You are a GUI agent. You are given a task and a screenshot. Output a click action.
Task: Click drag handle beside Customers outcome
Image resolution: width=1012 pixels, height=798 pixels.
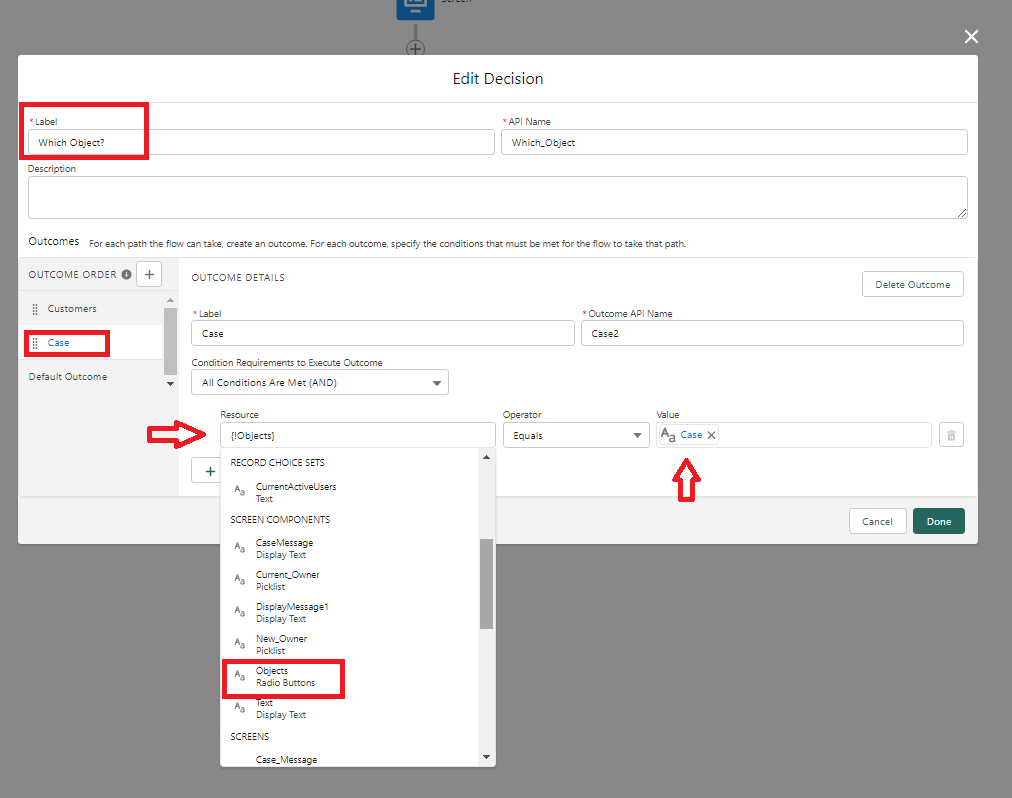coord(35,309)
